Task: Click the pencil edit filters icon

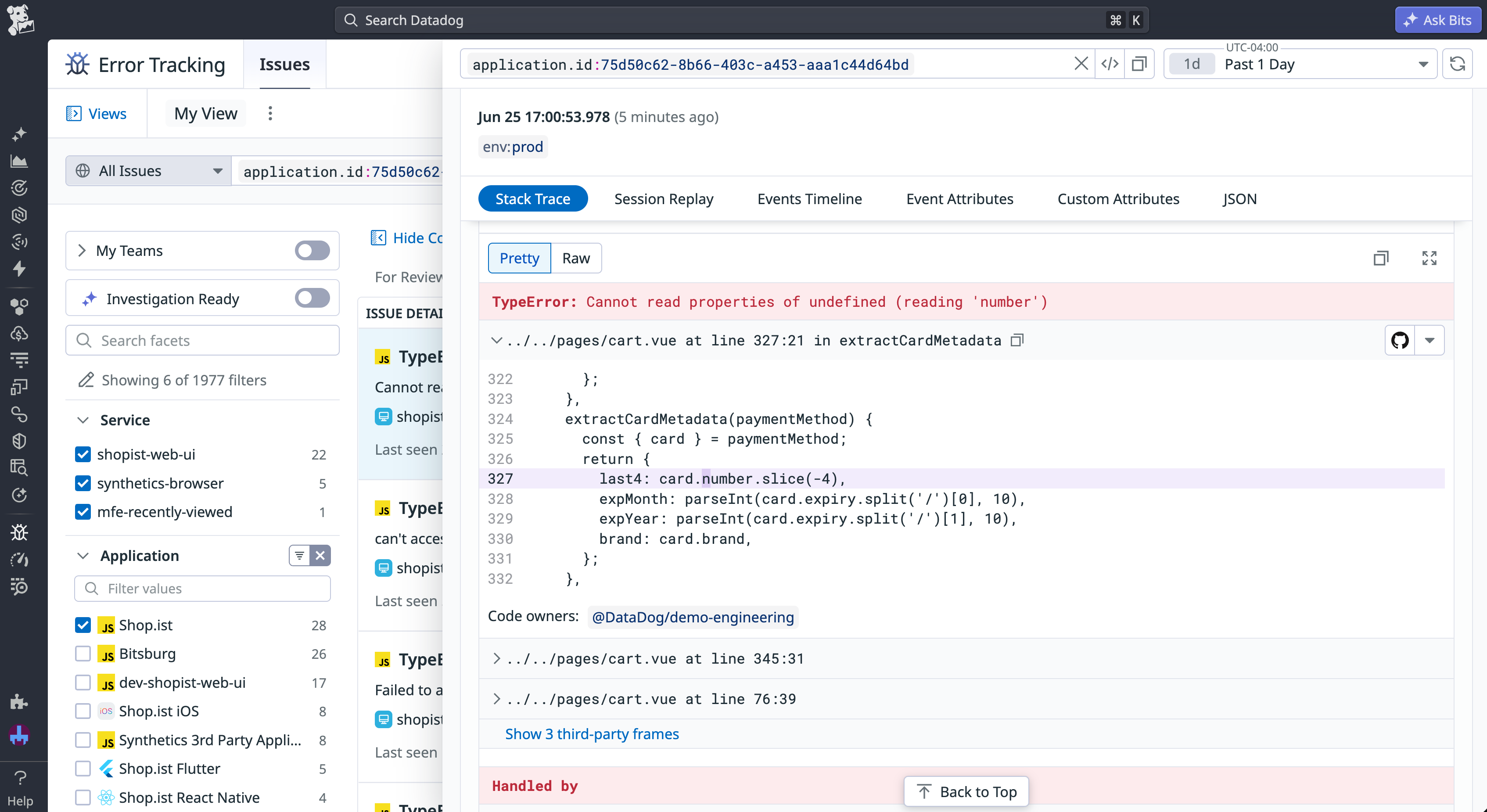Action: [x=86, y=380]
